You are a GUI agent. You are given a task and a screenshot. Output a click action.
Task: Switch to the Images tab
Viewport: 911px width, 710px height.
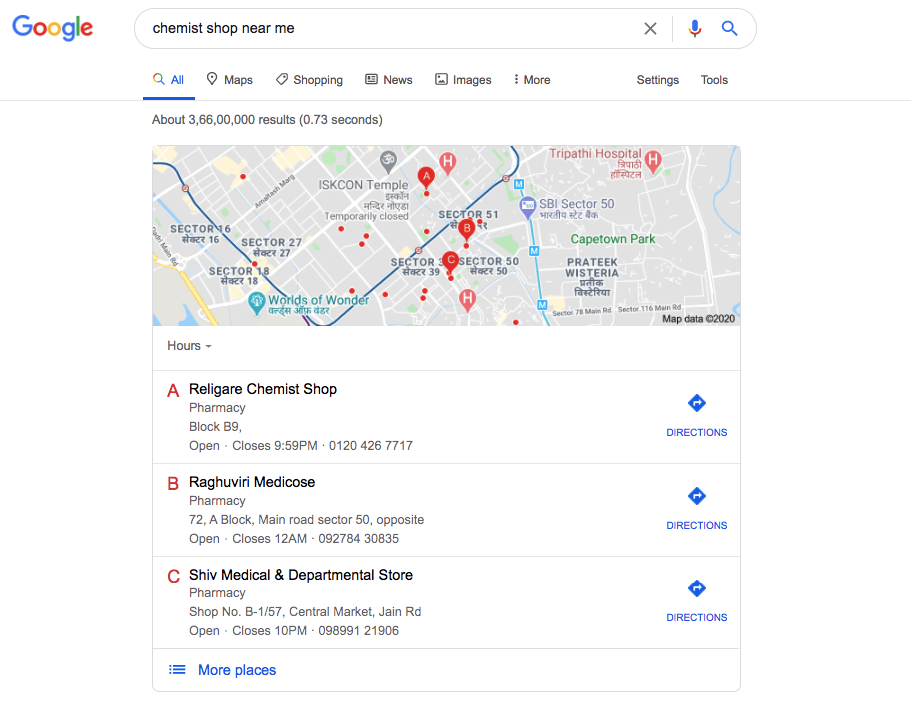(463, 80)
